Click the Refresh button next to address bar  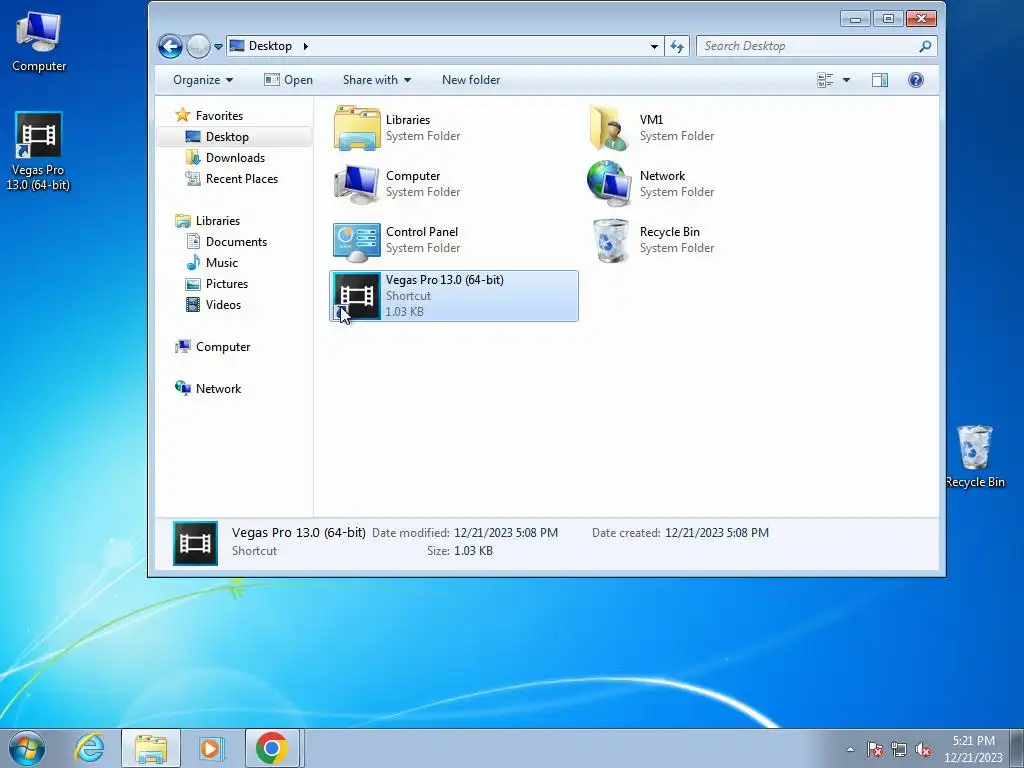677,46
